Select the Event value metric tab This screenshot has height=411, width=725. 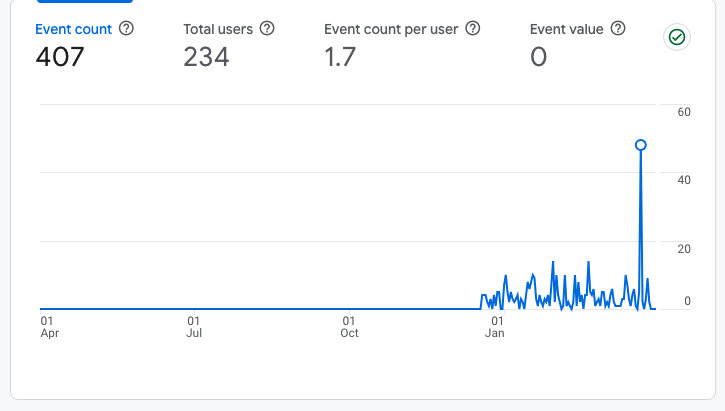point(566,29)
